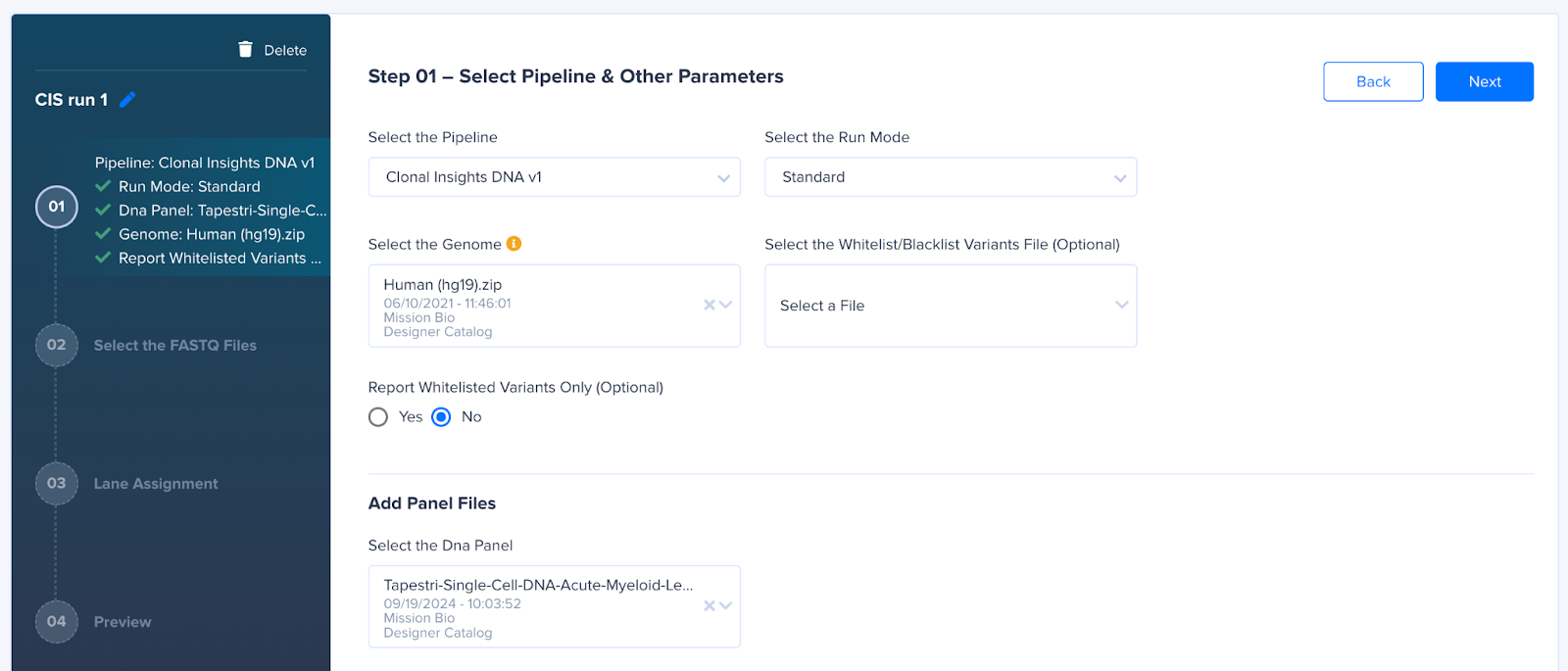1568x671 pixels.
Task: Edit run name with pencil icon
Action: point(127,100)
